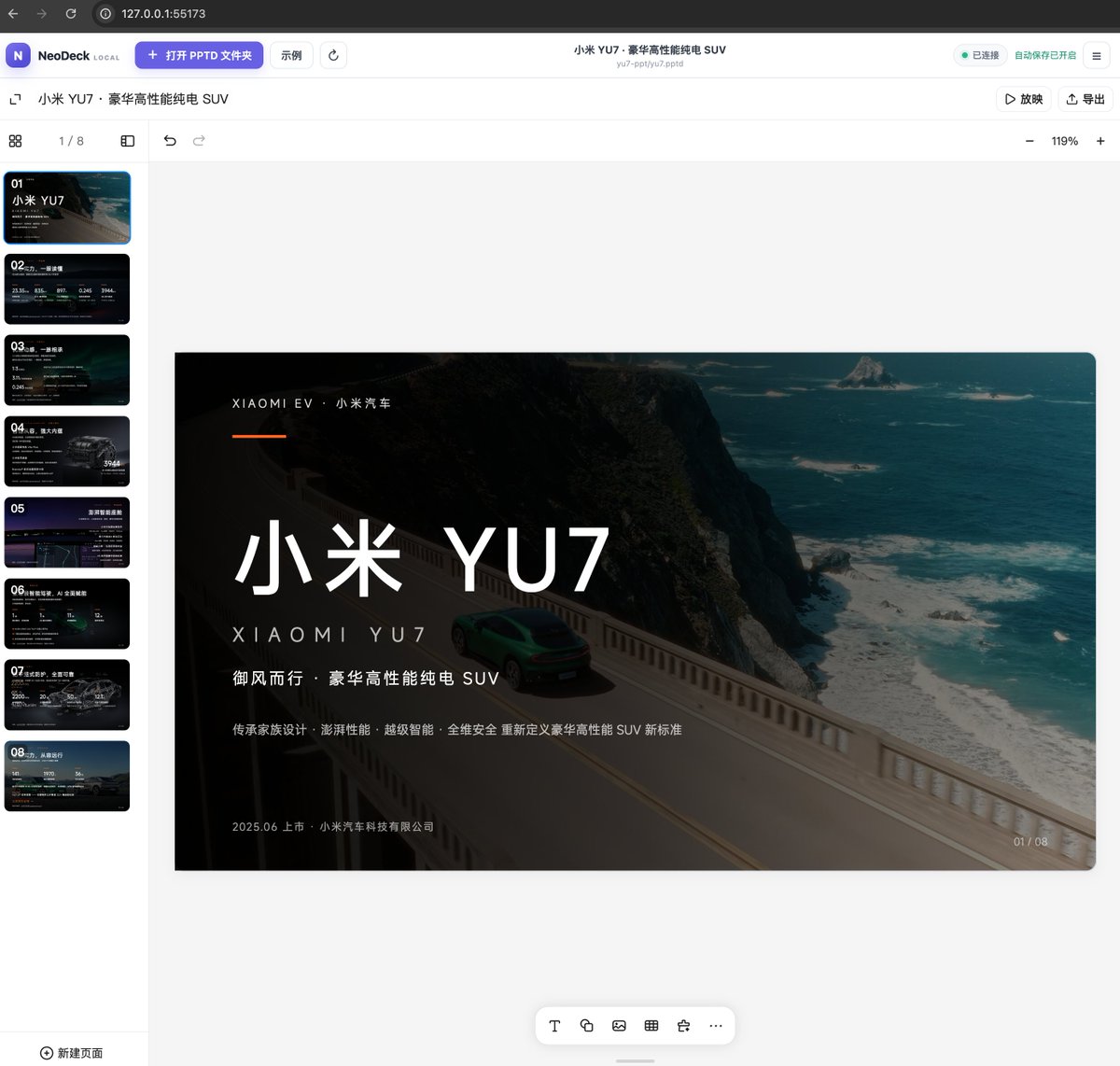
Task: Click the page counter 1 / 8
Action: (71, 141)
